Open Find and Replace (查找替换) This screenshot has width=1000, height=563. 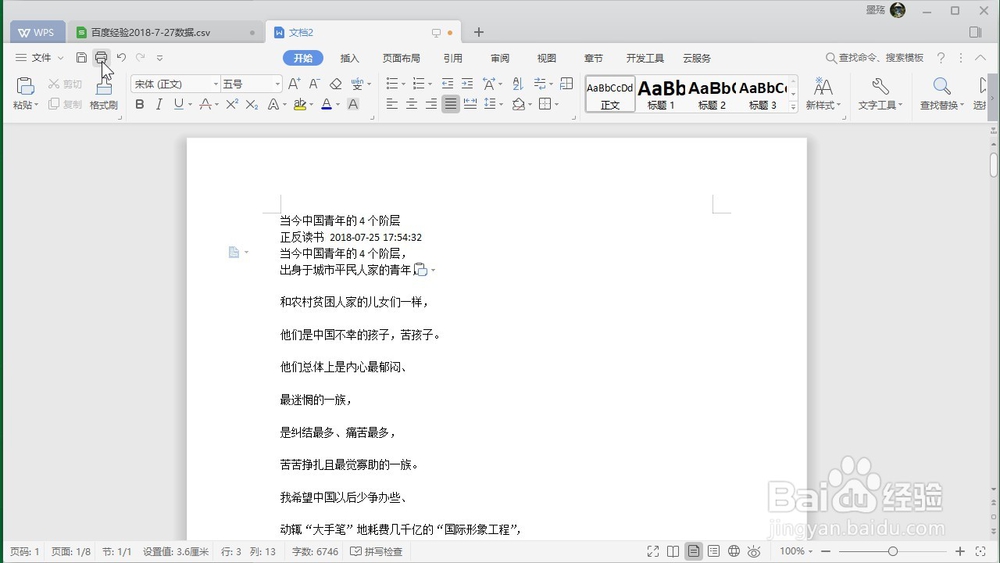pyautogui.click(x=941, y=93)
